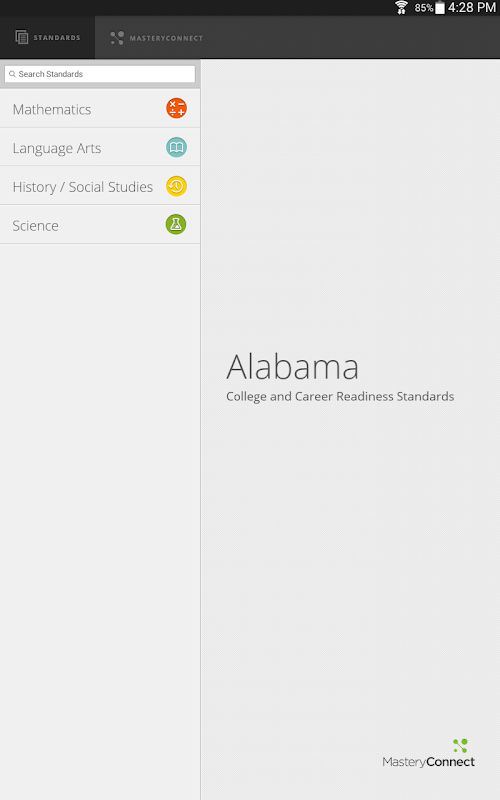This screenshot has height=800, width=500.
Task: Click the Standards pages icon in header
Action: [x=21, y=37]
